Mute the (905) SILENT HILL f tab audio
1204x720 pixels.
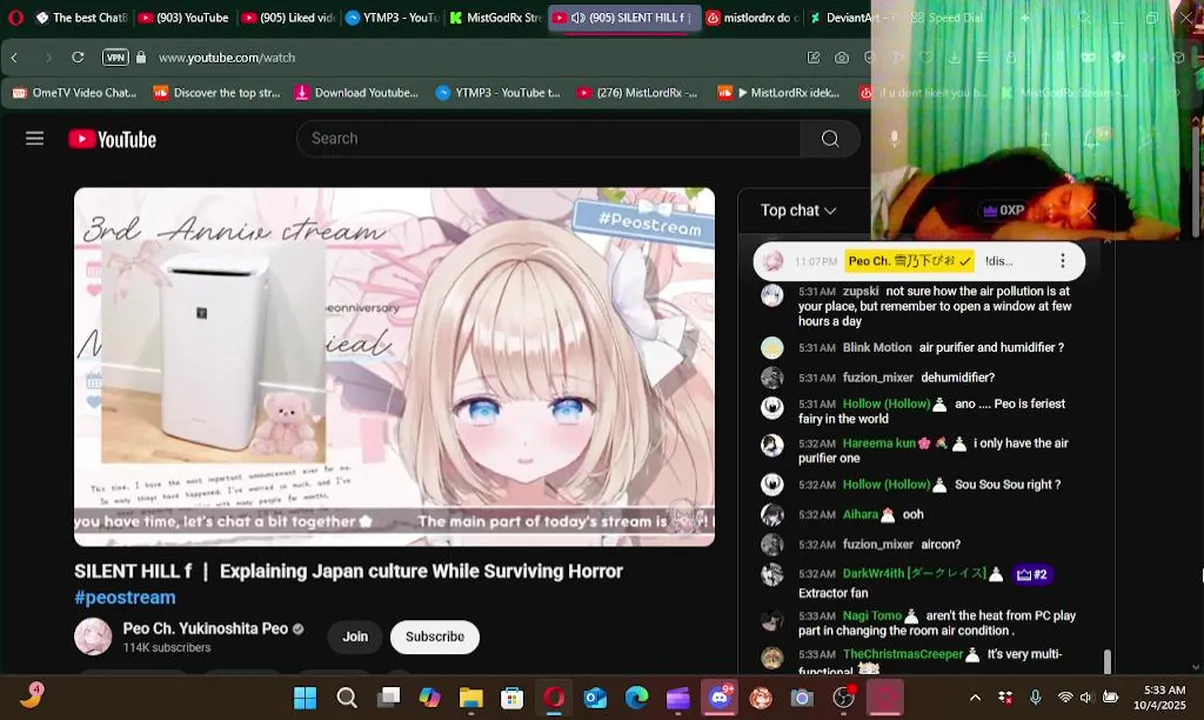pyautogui.click(x=577, y=18)
